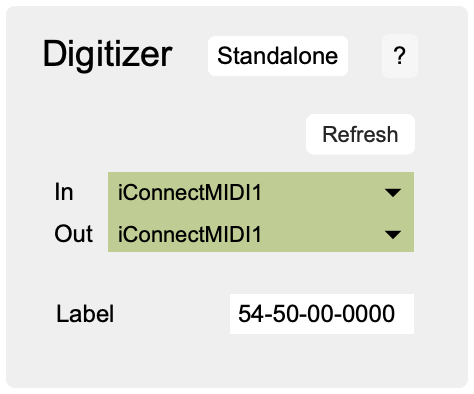Open help with the question mark button

pyautogui.click(x=400, y=56)
